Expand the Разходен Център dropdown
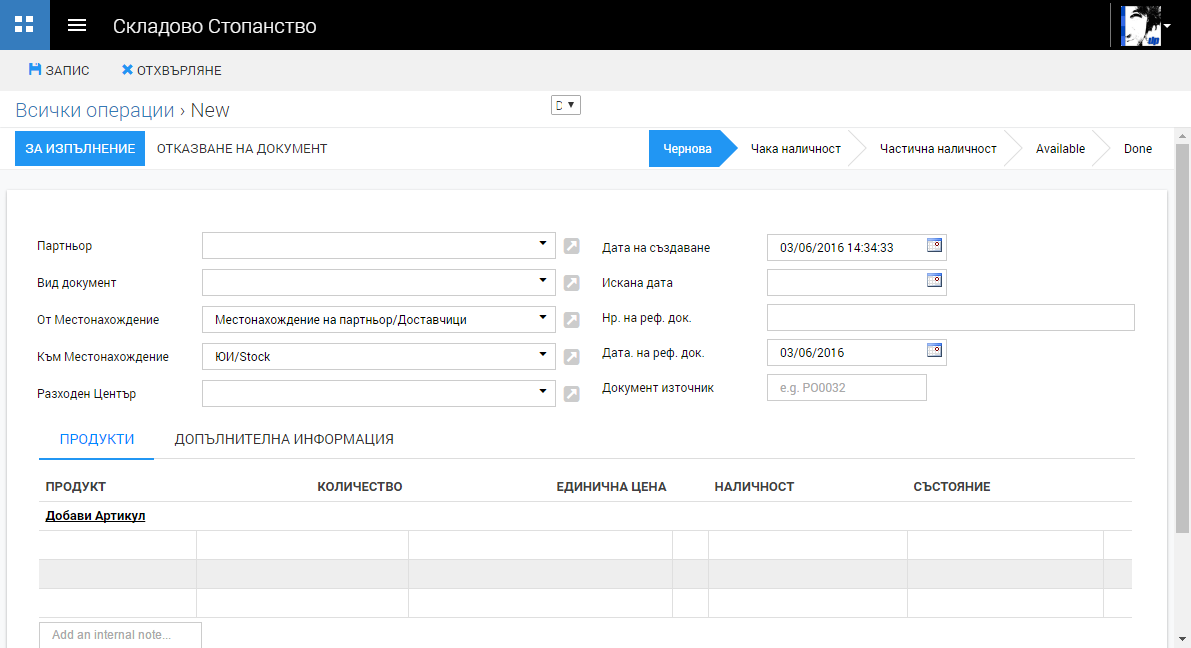The image size is (1191, 648). tap(542, 391)
